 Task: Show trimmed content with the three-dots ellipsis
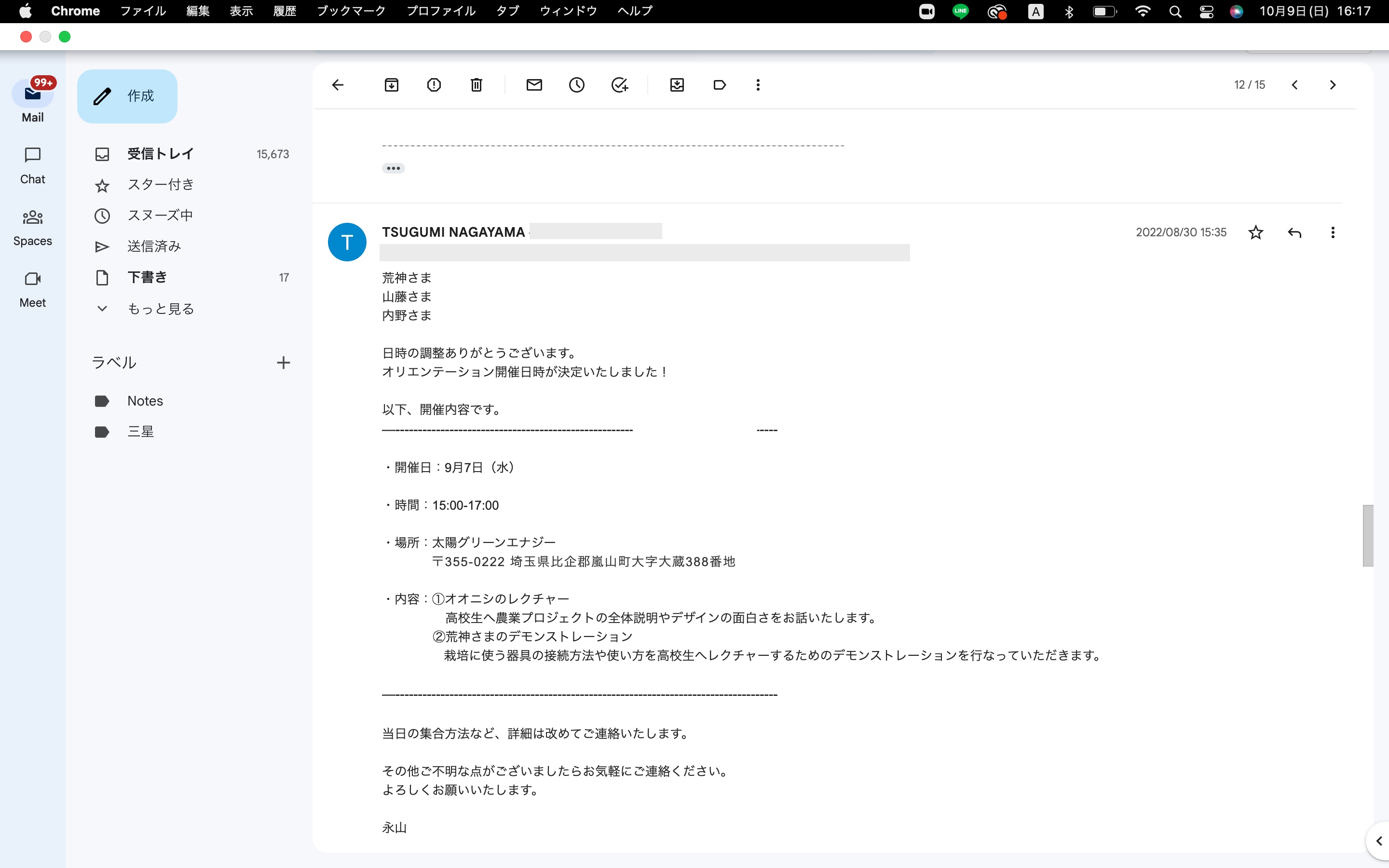(x=394, y=168)
